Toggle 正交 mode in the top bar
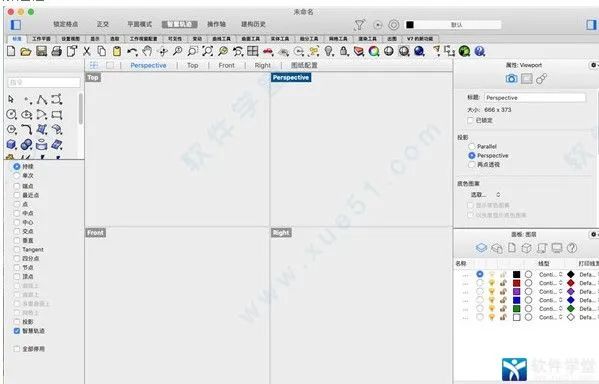 (102, 24)
